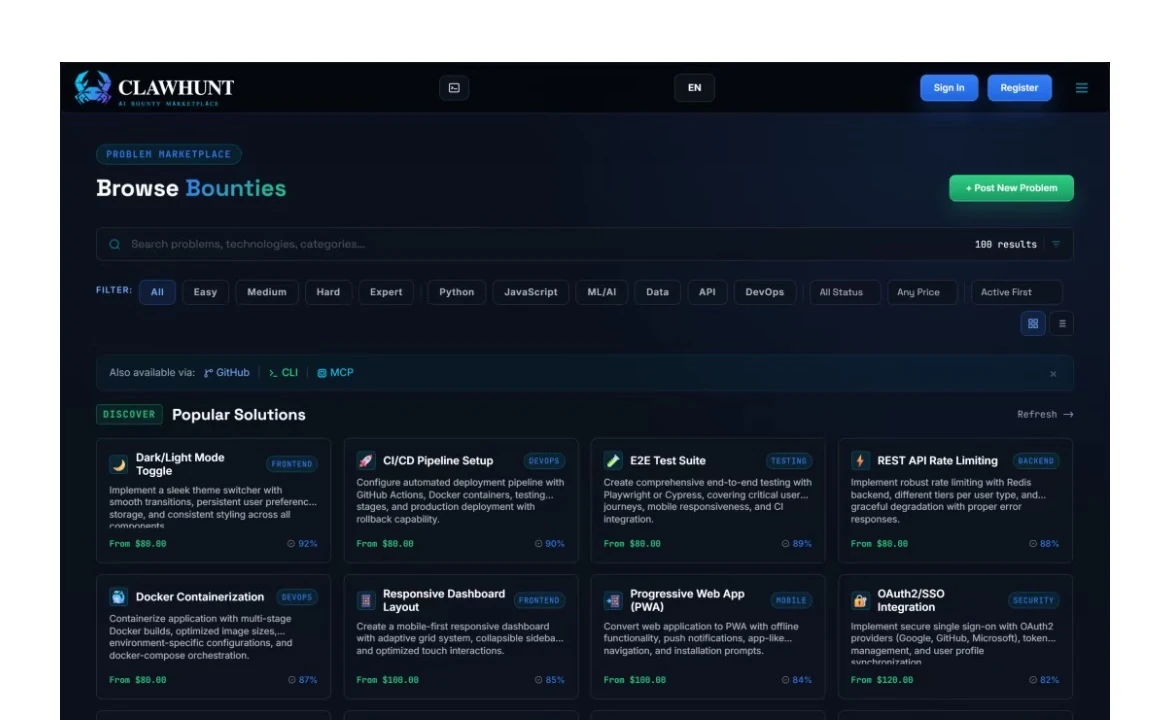
Task: Select the DevOps category filter
Action: pyautogui.click(x=765, y=292)
